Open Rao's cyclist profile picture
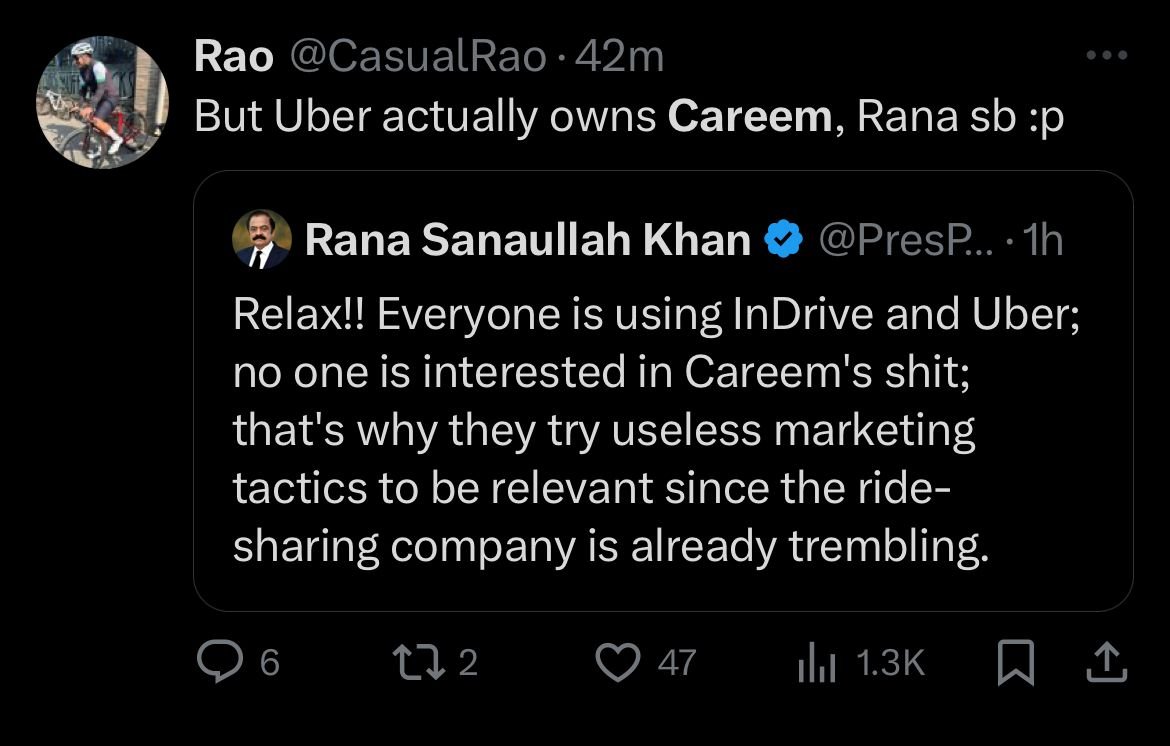This screenshot has height=746, width=1170. [x=103, y=102]
